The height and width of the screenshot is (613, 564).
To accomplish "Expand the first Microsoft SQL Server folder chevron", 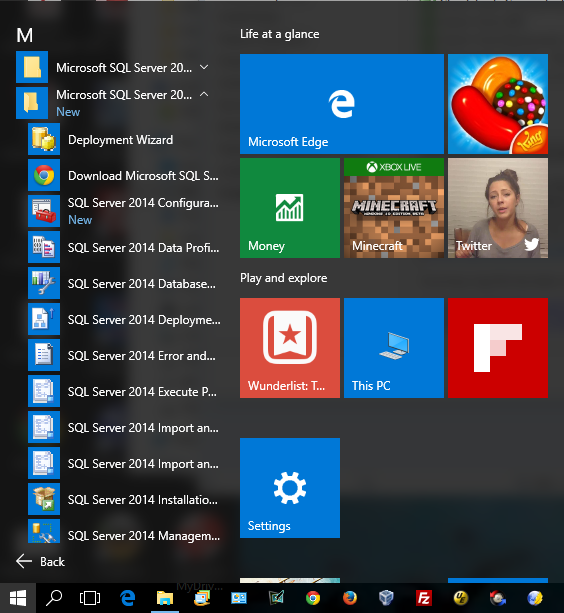I will [x=204, y=67].
